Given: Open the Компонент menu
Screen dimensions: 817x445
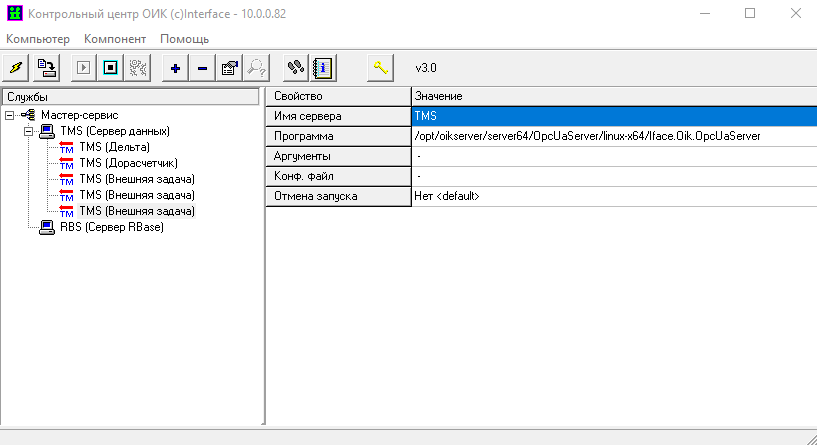Looking at the screenshot, I should pos(115,39).
